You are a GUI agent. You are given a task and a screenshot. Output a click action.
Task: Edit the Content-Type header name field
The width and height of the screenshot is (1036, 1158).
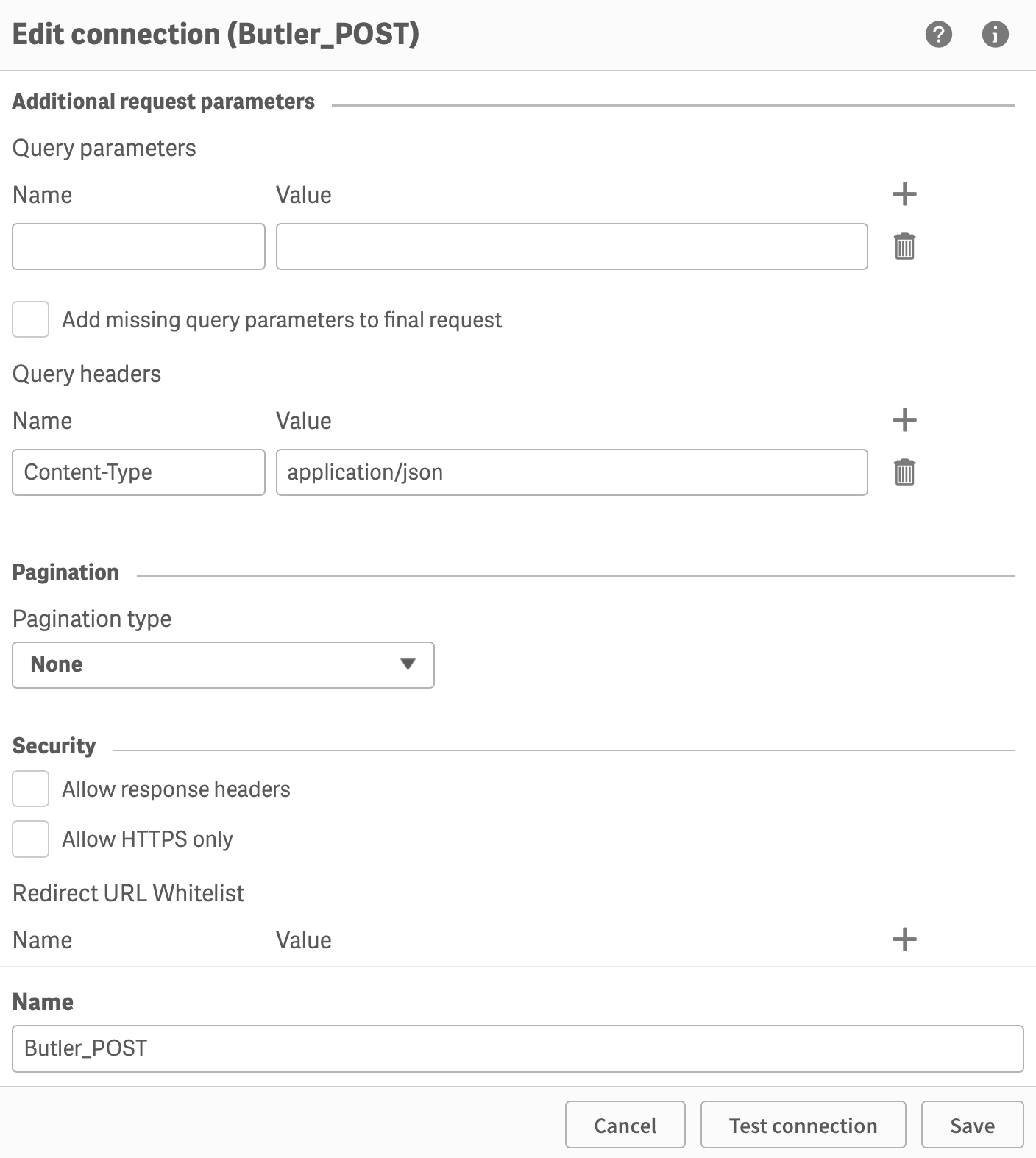coord(138,472)
